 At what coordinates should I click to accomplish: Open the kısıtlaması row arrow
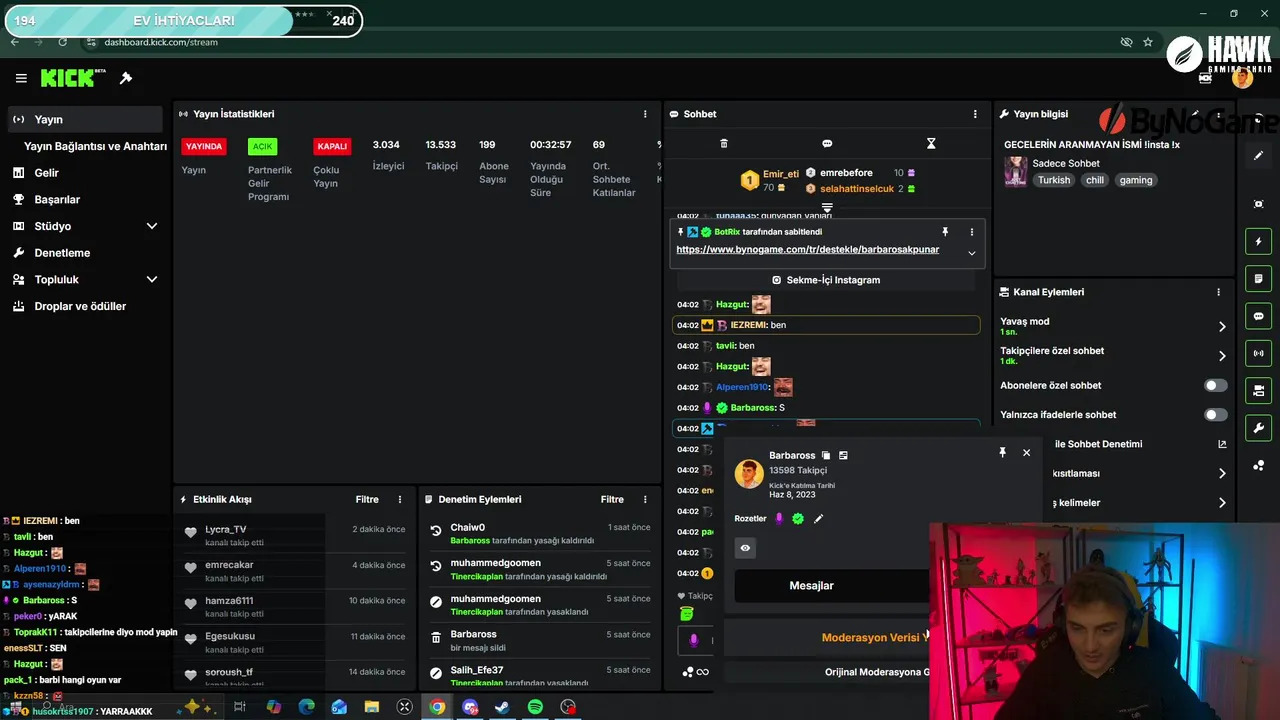1222,474
